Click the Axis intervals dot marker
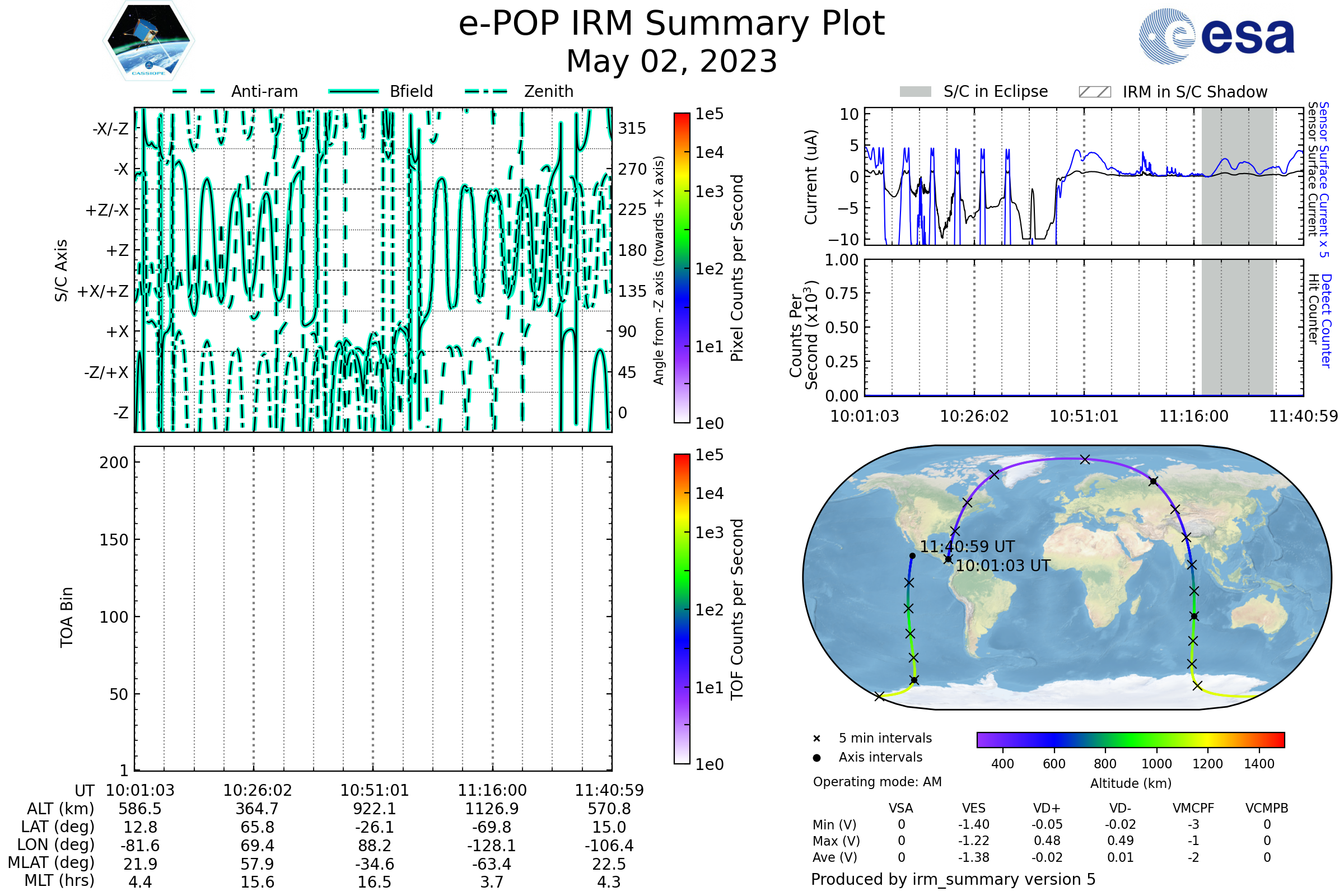1344x896 pixels. tap(816, 758)
